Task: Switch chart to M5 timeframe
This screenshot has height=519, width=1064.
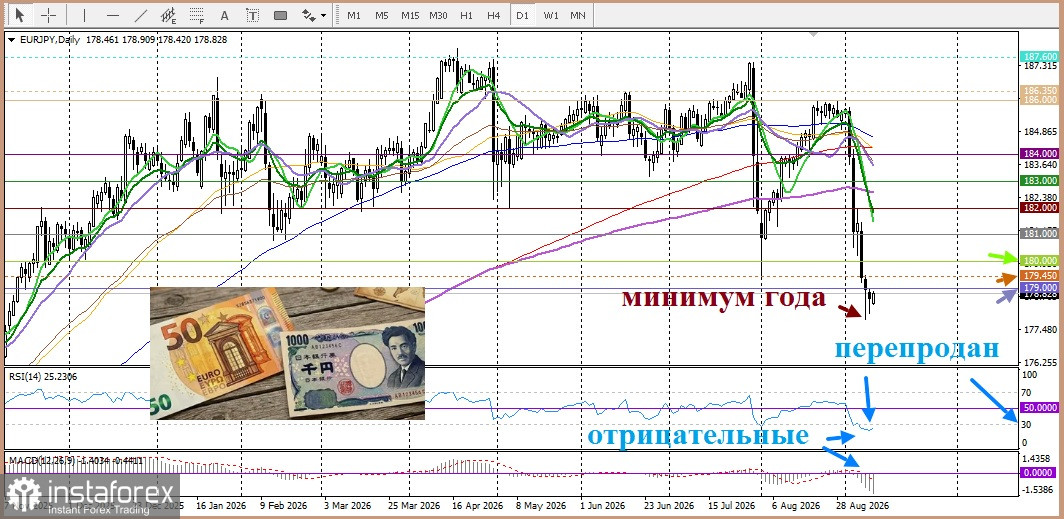Action: 381,14
